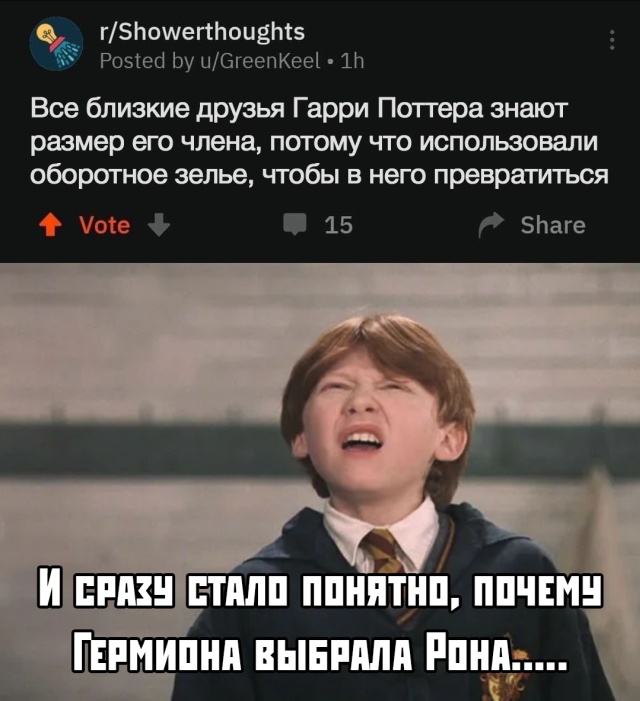
Task: Click the orange Vote label
Action: 105,225
